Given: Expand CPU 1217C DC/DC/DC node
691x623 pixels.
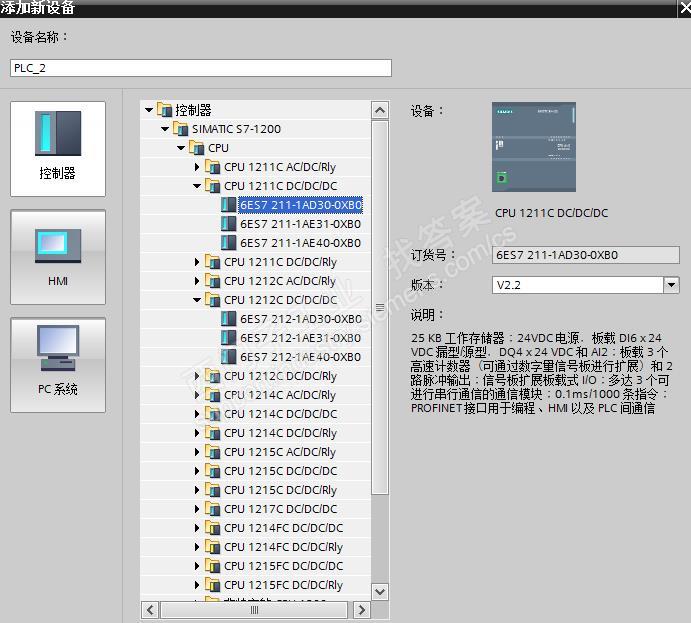Looking at the screenshot, I should (x=197, y=509).
